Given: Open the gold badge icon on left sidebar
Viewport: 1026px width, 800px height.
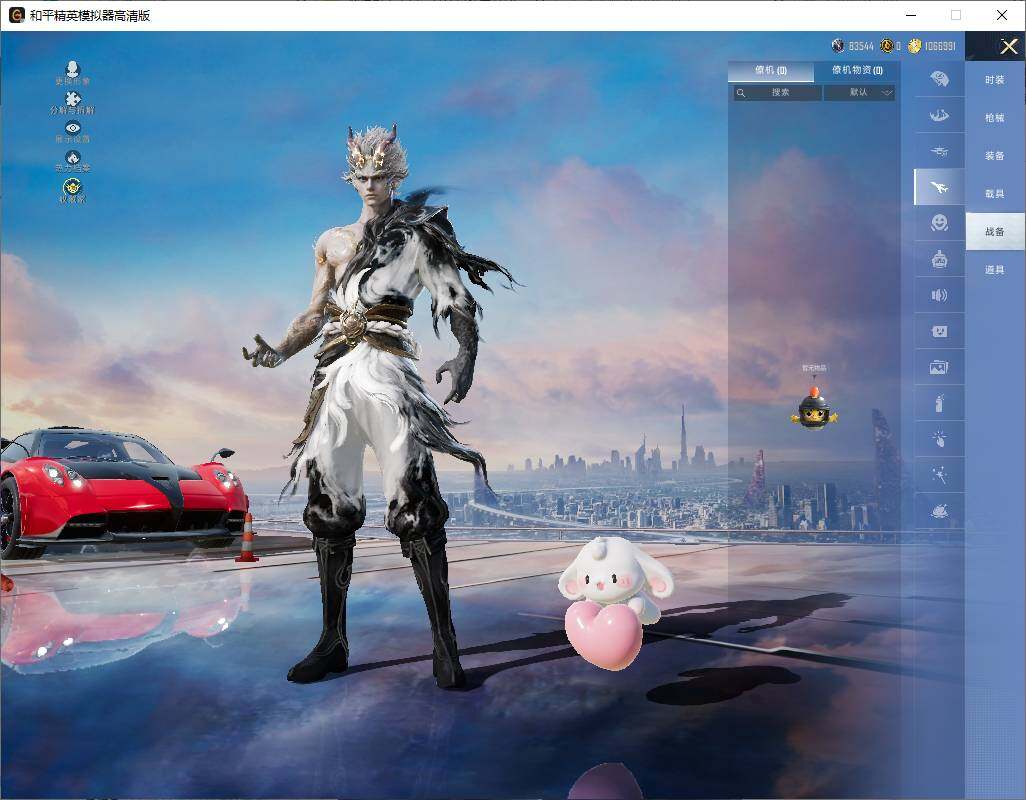Looking at the screenshot, I should coord(73,190).
